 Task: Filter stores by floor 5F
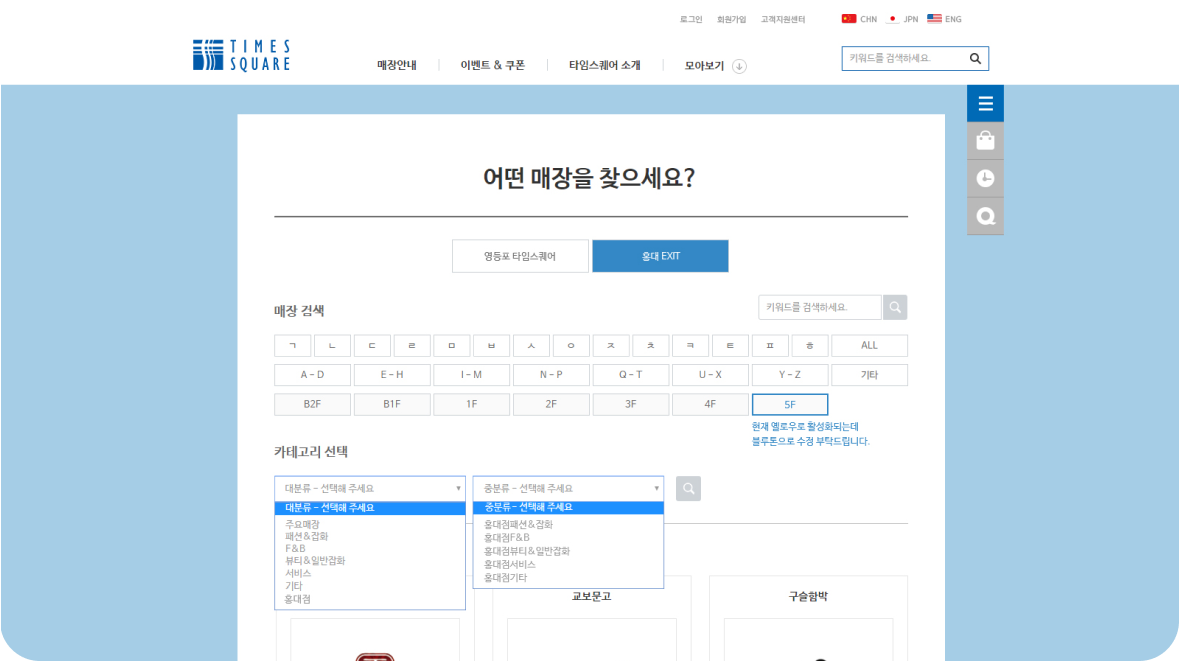(789, 404)
